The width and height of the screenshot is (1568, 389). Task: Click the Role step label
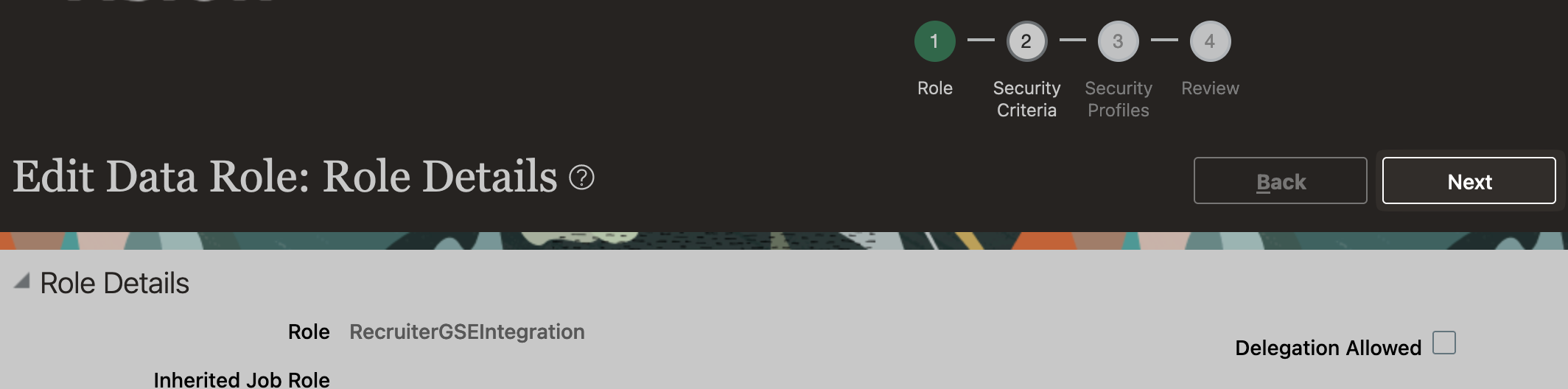click(934, 88)
